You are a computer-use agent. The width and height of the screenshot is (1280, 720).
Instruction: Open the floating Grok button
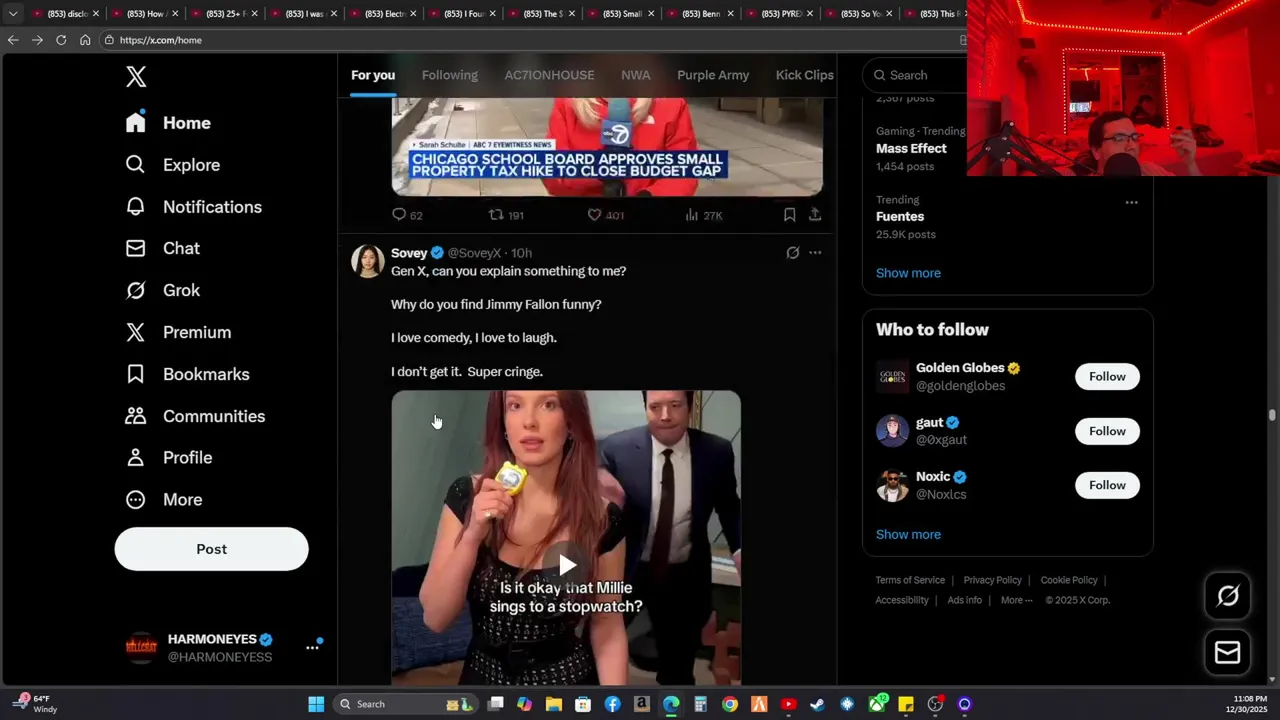1227,596
